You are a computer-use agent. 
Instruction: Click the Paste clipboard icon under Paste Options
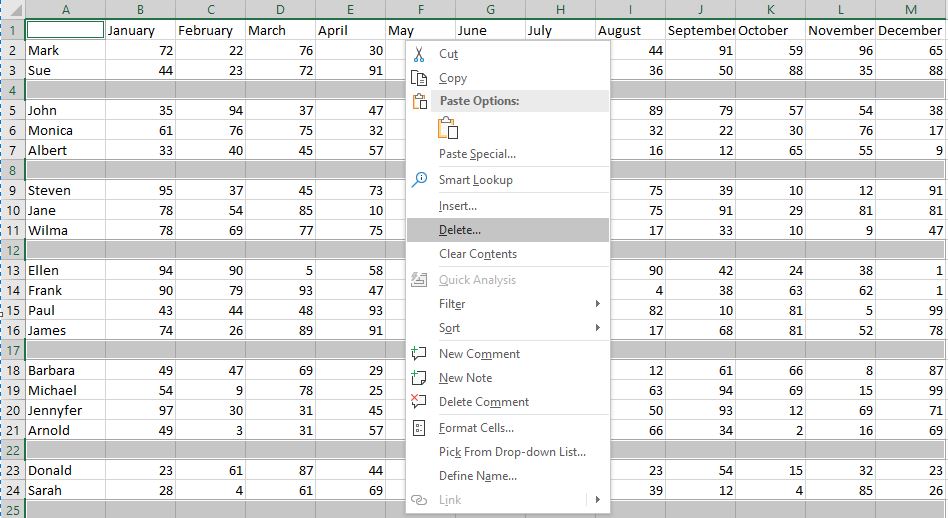[x=447, y=128]
